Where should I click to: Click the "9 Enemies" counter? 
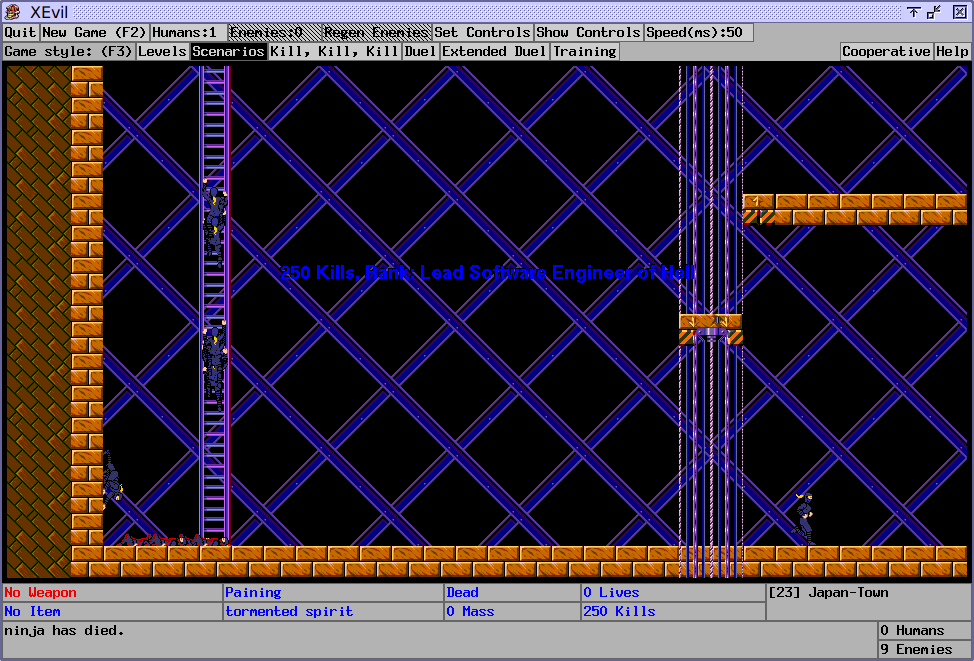tap(917, 650)
